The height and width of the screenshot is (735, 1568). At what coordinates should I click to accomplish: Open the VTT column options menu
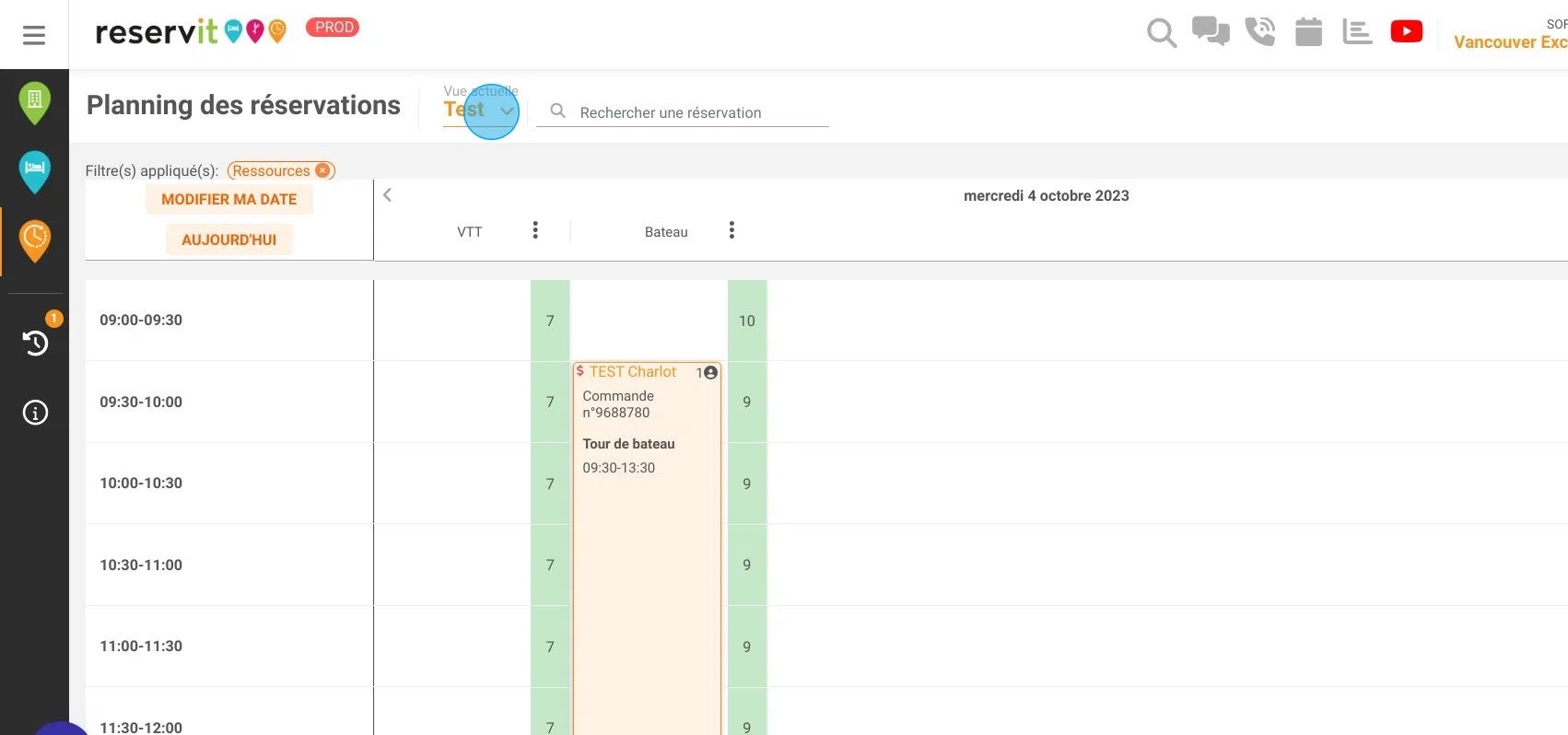[x=535, y=230]
